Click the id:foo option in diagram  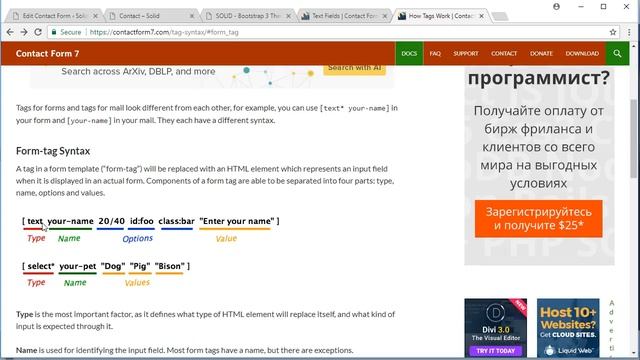142,221
